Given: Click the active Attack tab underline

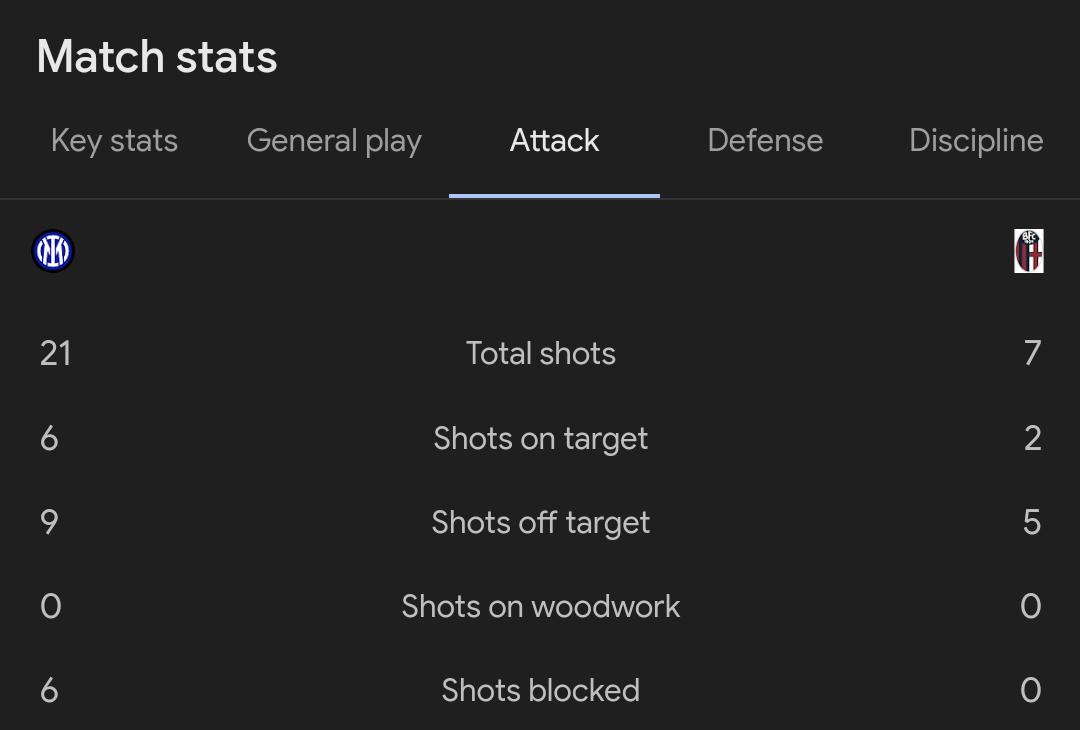Looking at the screenshot, I should click(x=554, y=196).
